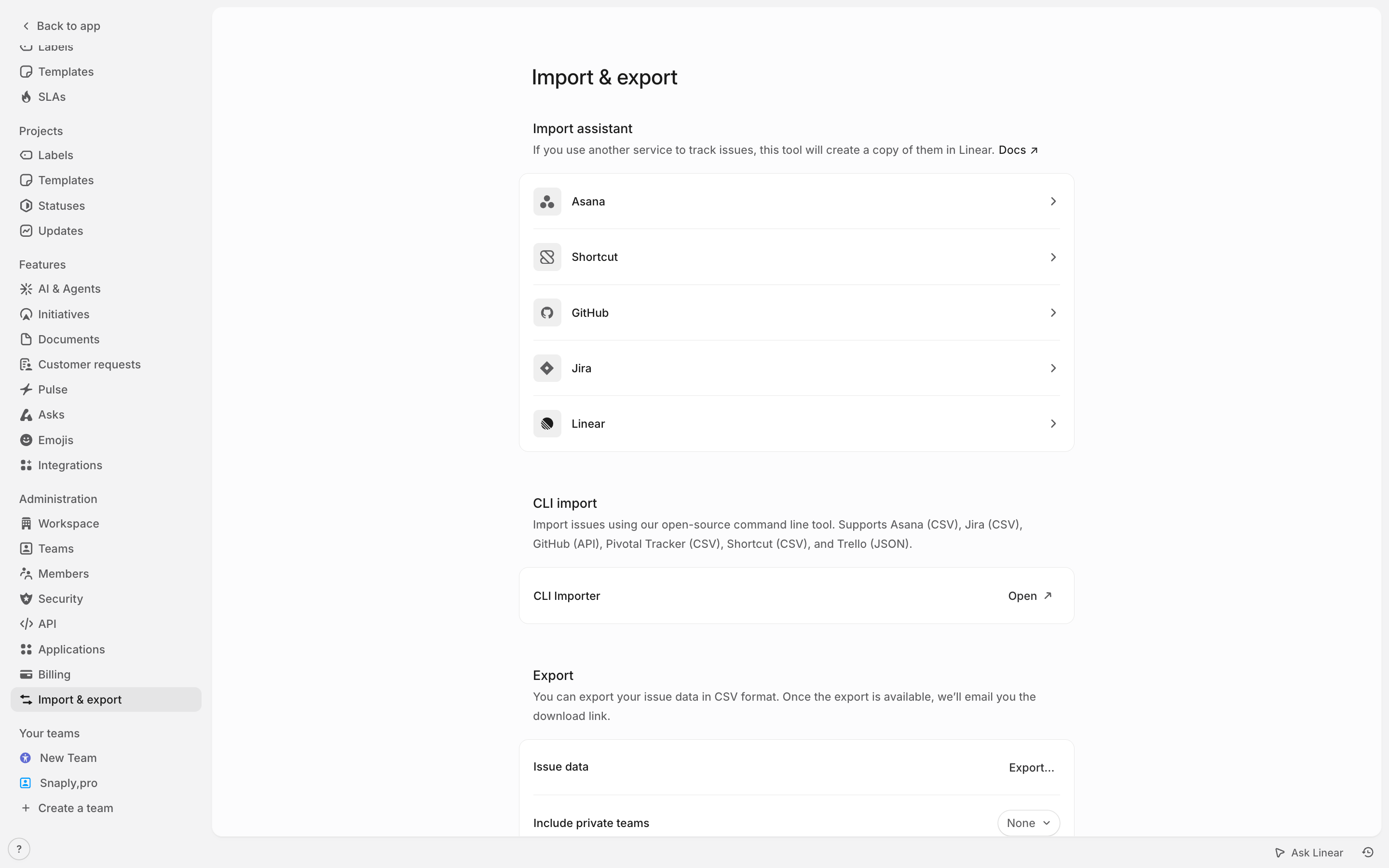This screenshot has width=1389, height=868.
Task: Open Teams settings in sidebar
Action: coord(106,549)
